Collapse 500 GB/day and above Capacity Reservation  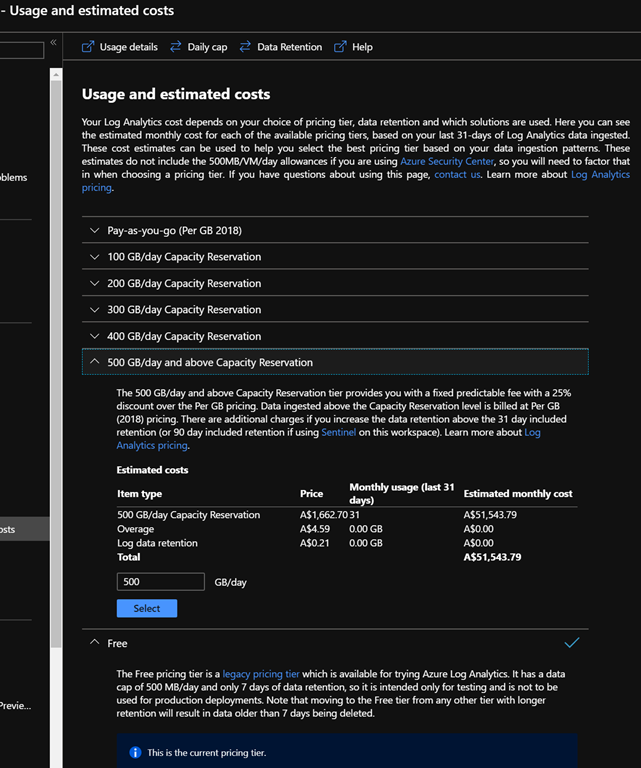pyautogui.click(x=94, y=363)
